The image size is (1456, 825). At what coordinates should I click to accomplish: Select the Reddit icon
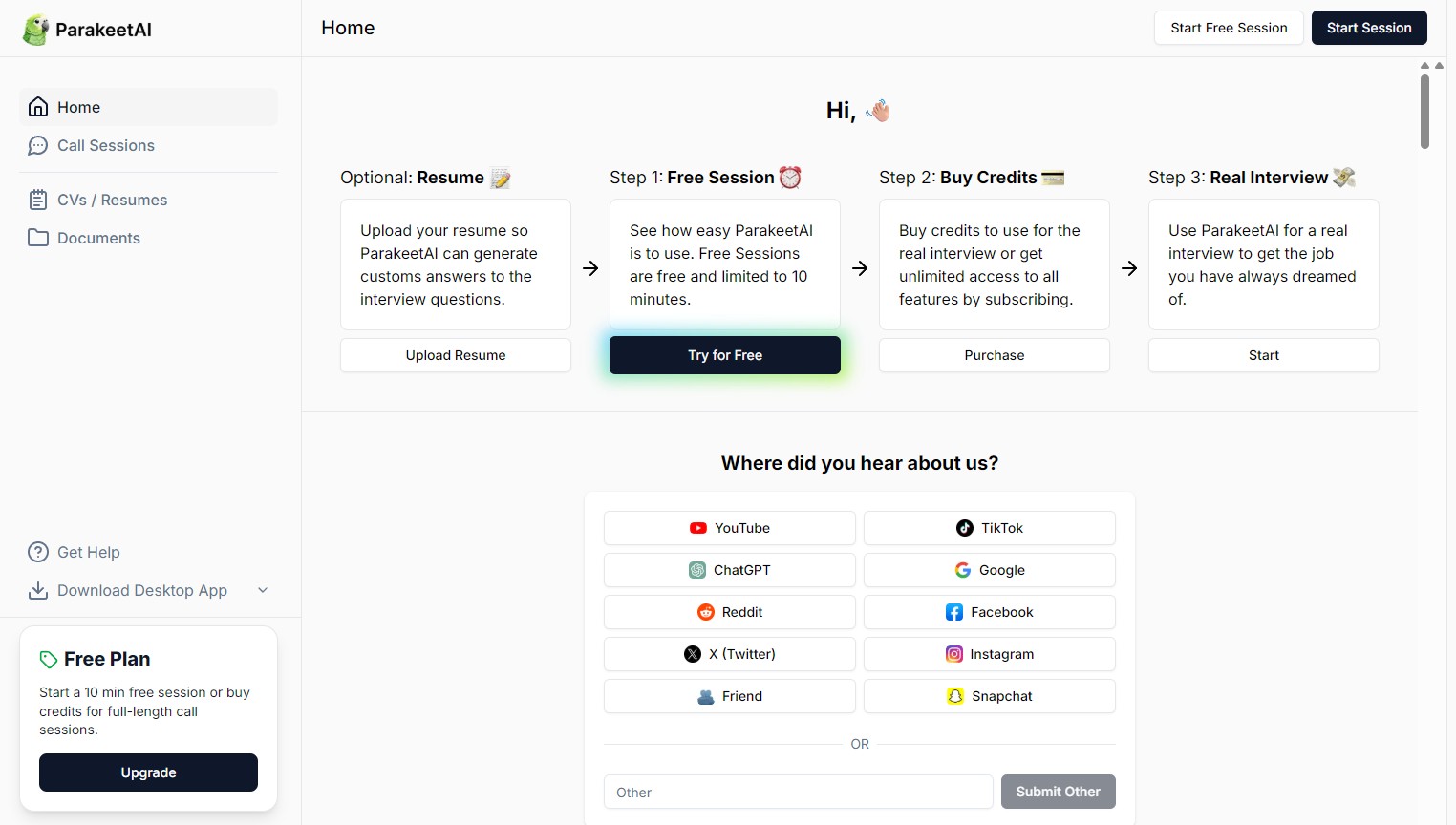[706, 611]
